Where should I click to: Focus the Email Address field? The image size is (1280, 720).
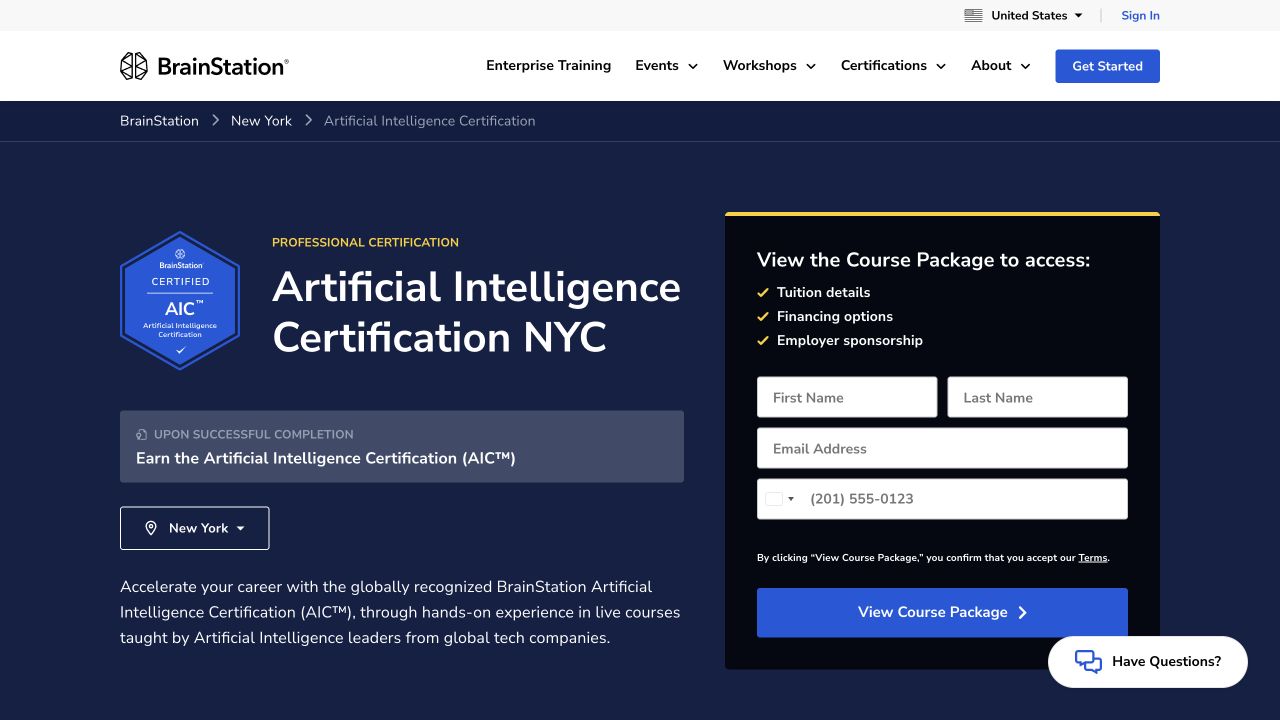(942, 448)
